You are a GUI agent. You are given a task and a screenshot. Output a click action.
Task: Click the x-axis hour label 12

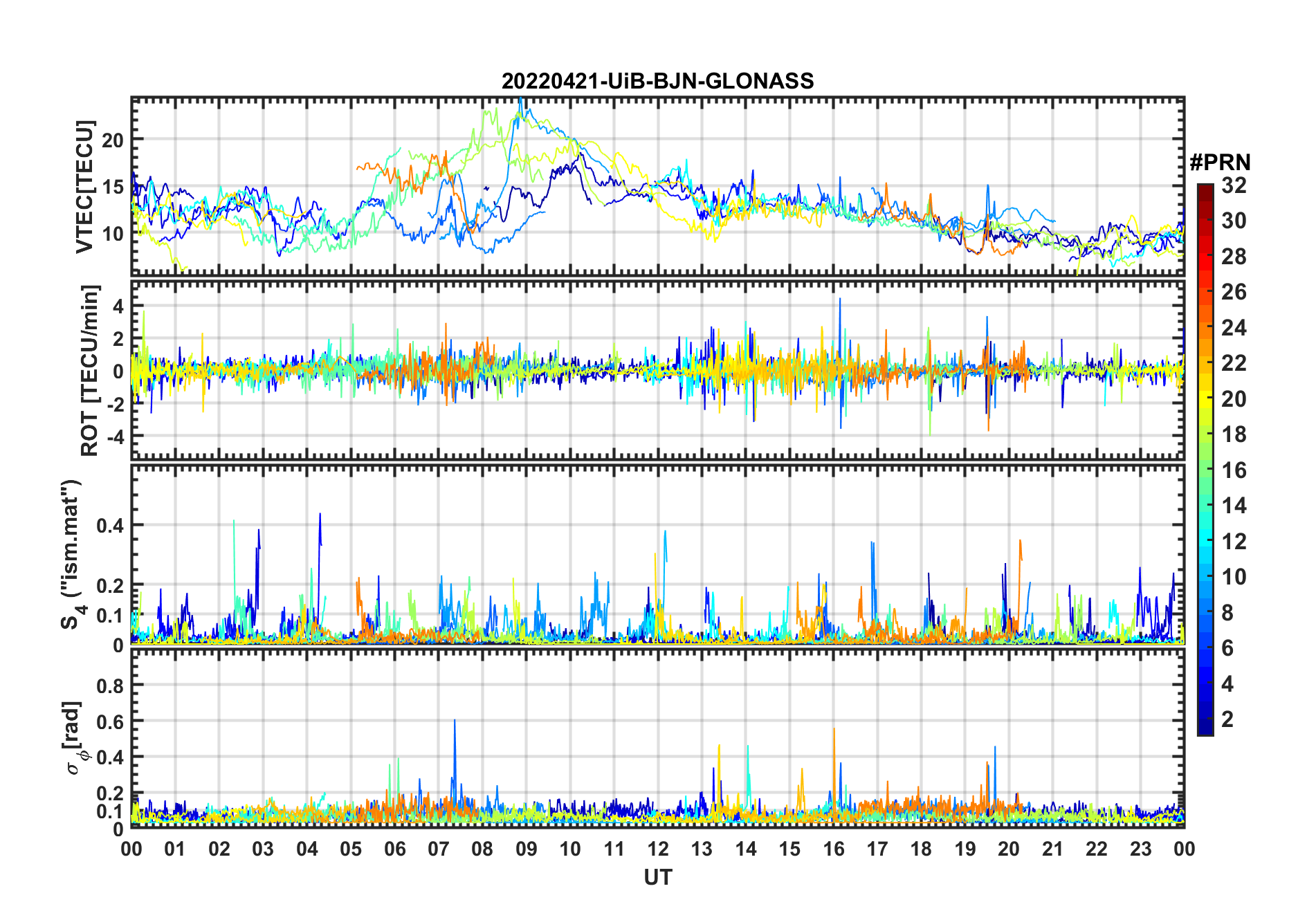click(657, 849)
